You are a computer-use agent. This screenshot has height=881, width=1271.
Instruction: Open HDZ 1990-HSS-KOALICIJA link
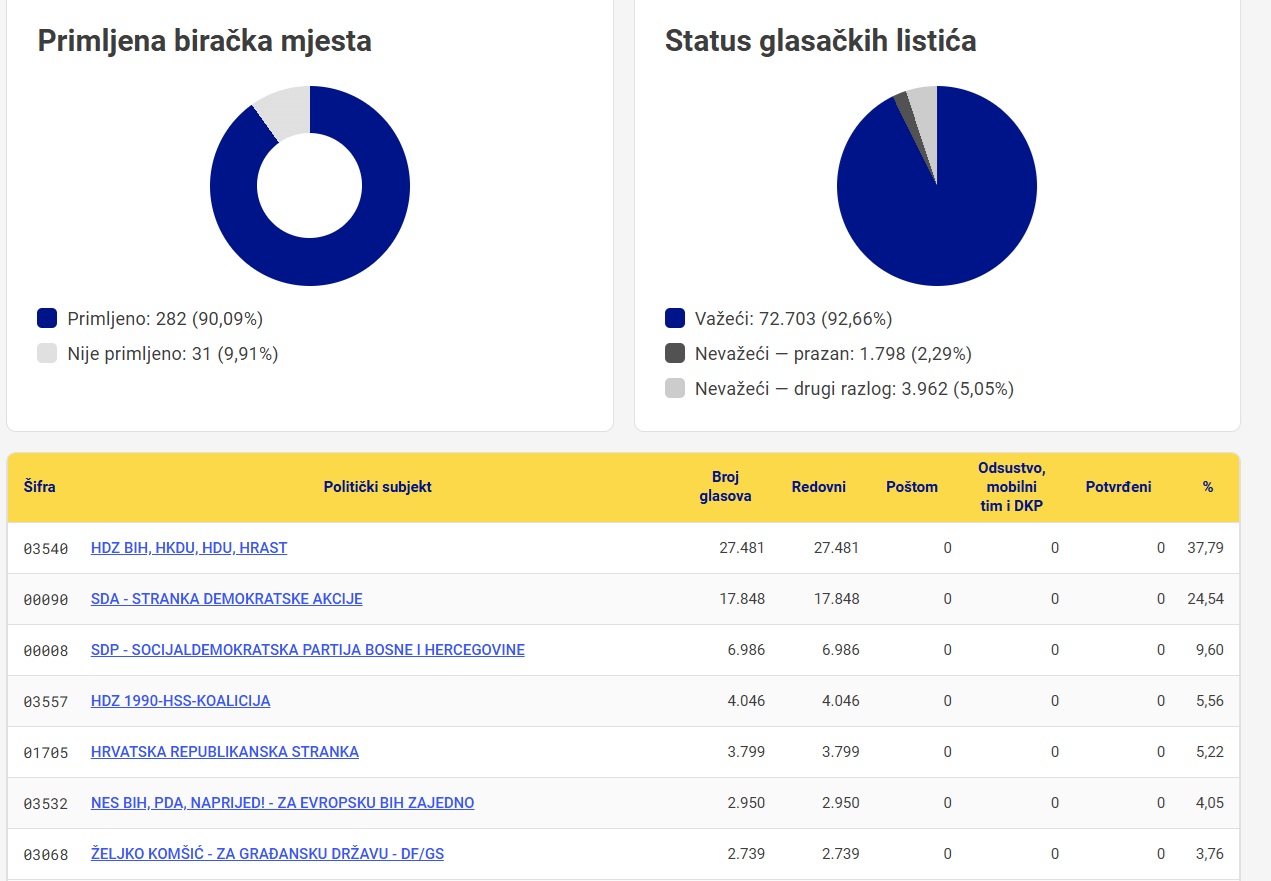click(x=181, y=701)
